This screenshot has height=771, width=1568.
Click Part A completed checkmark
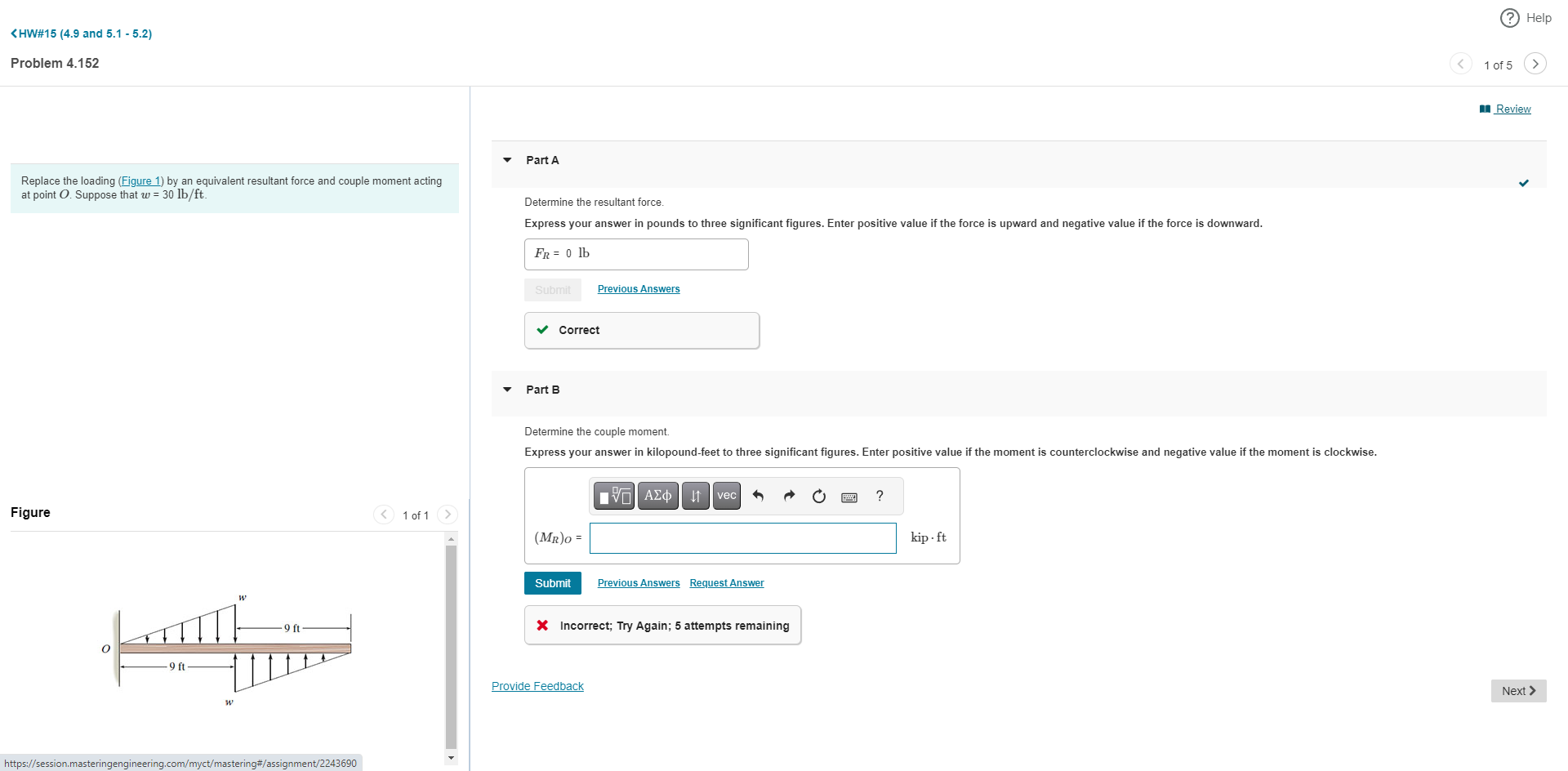(x=1524, y=183)
